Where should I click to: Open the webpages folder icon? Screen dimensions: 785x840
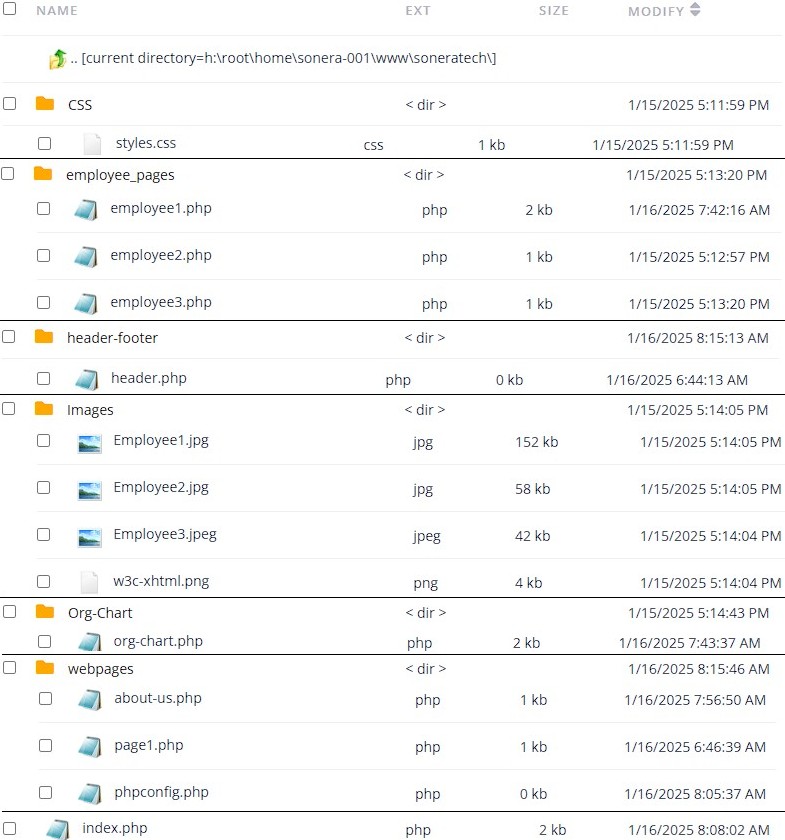(44, 668)
